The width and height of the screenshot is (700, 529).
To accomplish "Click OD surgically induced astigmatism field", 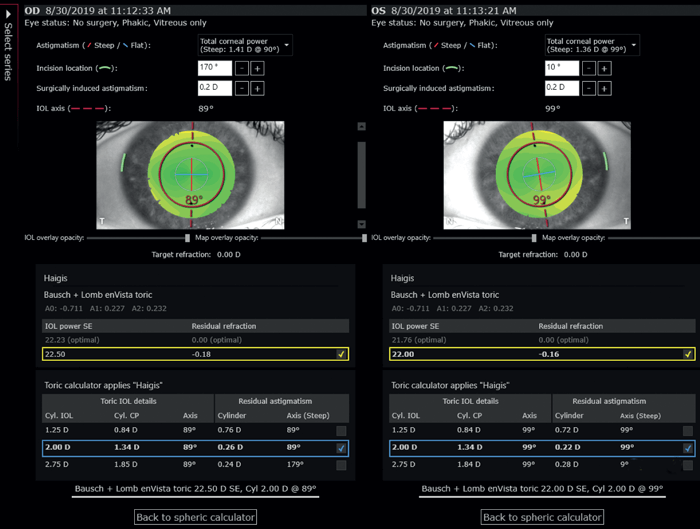I will pyautogui.click(x=215, y=88).
